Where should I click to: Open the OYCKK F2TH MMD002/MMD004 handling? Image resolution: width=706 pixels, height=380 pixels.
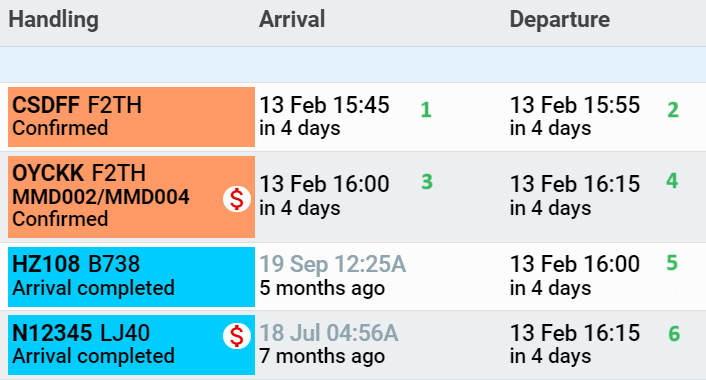click(x=131, y=197)
